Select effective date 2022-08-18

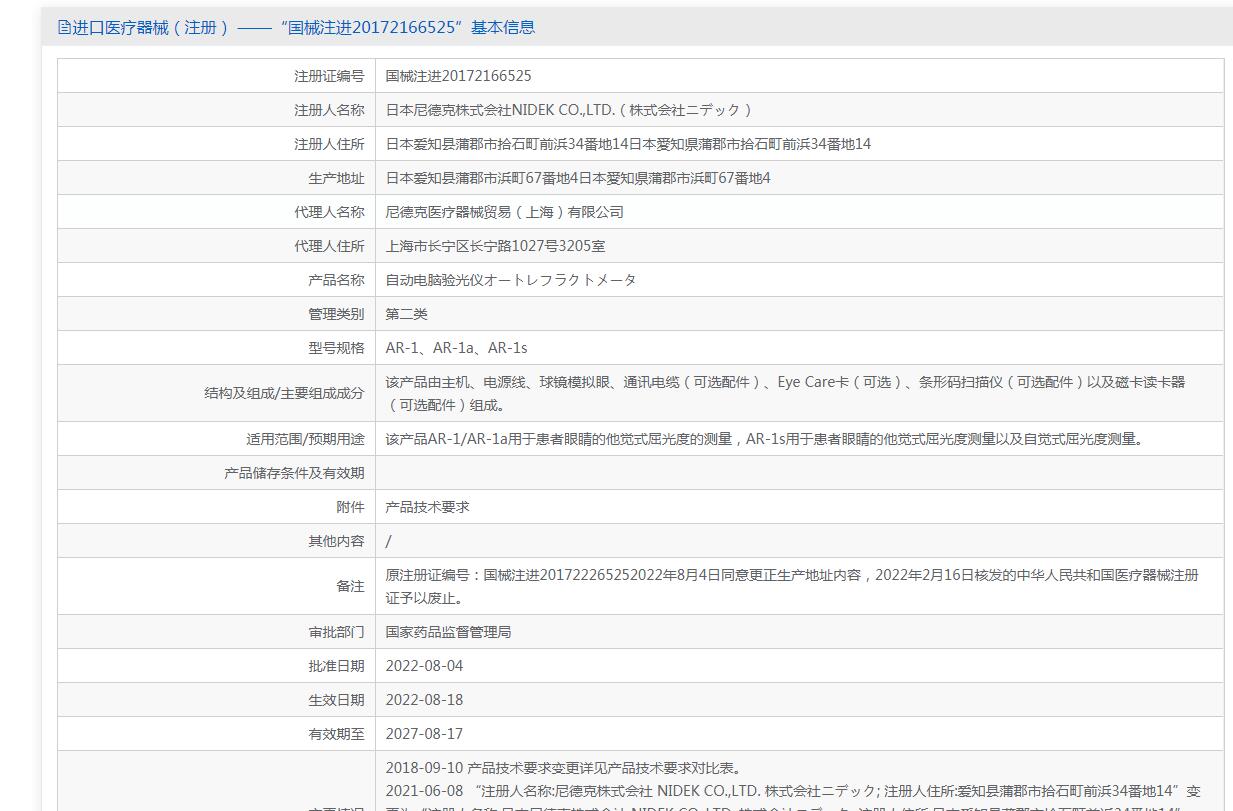tap(424, 700)
